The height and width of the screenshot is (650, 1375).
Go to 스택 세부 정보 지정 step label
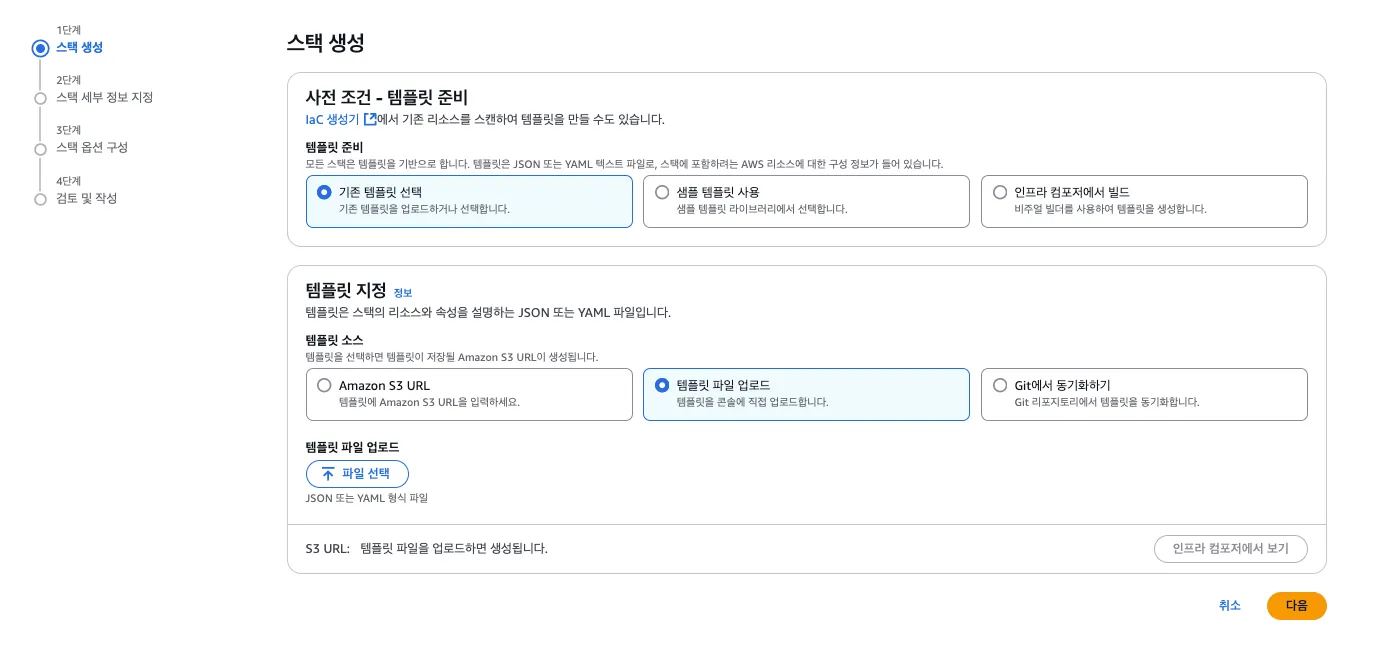tap(104, 98)
